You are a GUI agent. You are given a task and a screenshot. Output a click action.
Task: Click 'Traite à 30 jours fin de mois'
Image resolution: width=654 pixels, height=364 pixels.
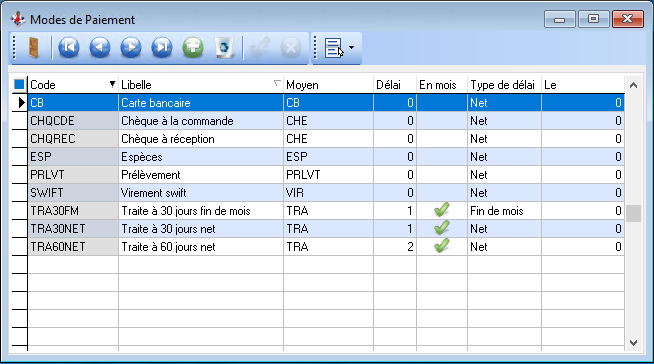point(201,211)
